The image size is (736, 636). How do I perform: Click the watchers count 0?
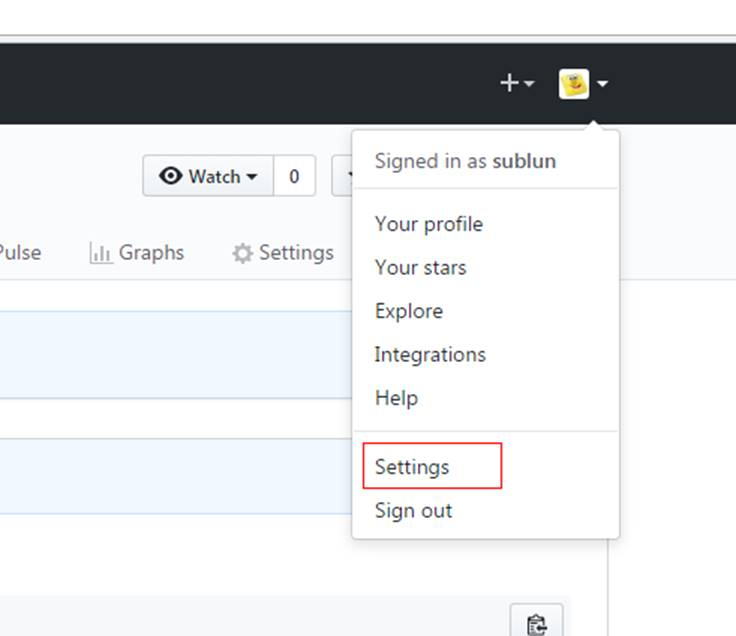[294, 176]
